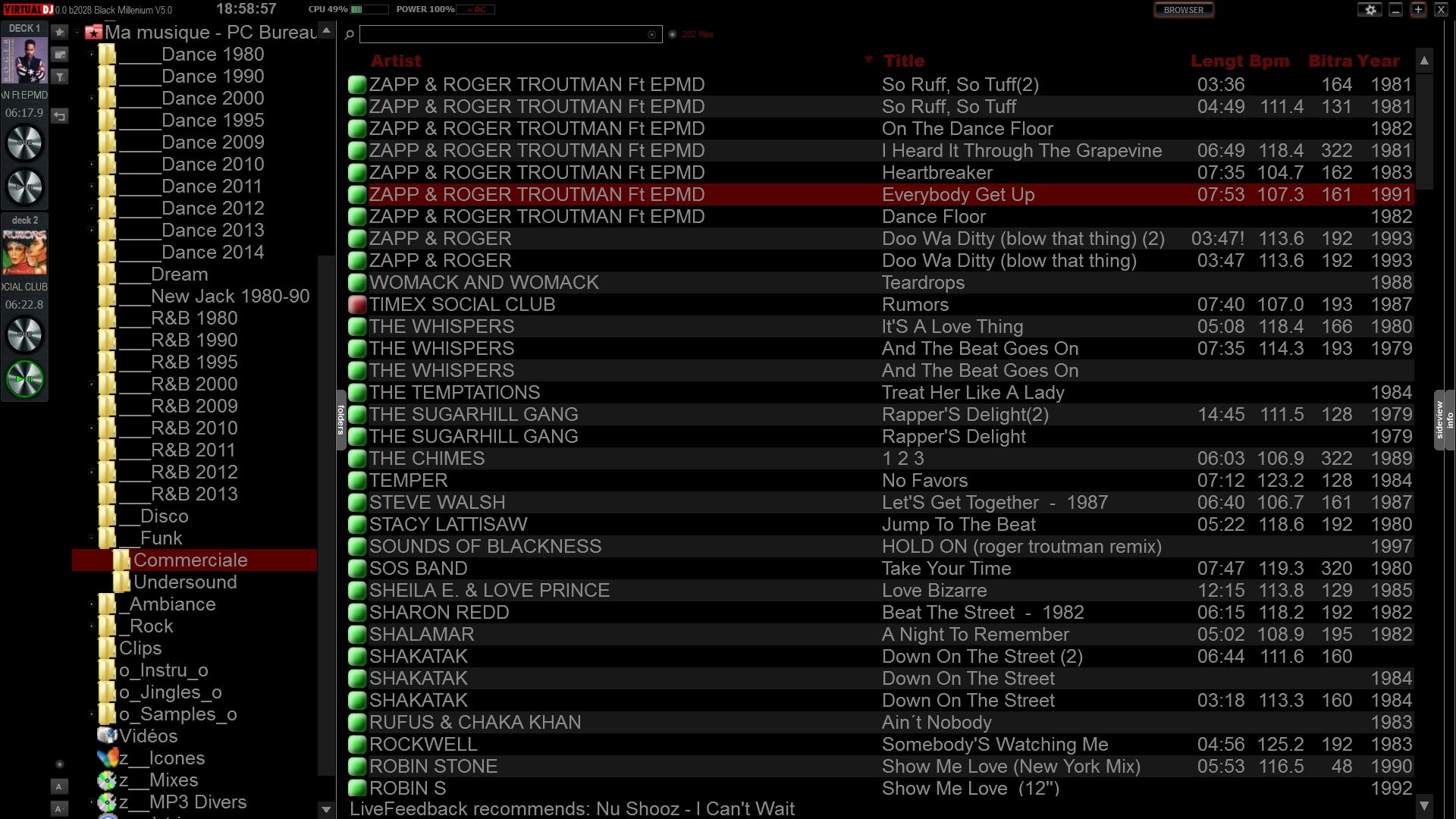
Task: Click the back arrow sidebar icon
Action: tap(59, 116)
